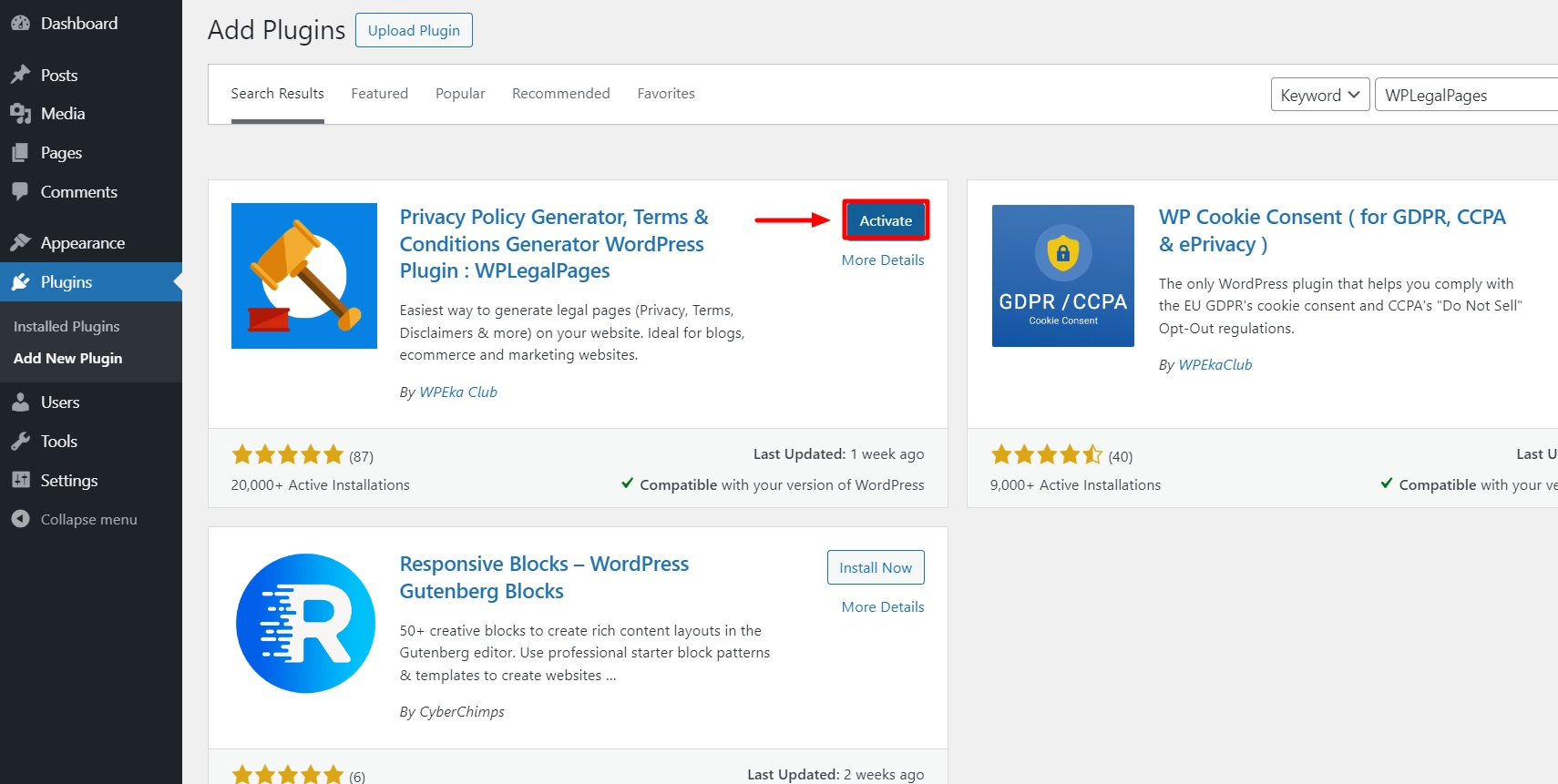
Task: Open the Media menu item
Action: [x=91, y=114]
